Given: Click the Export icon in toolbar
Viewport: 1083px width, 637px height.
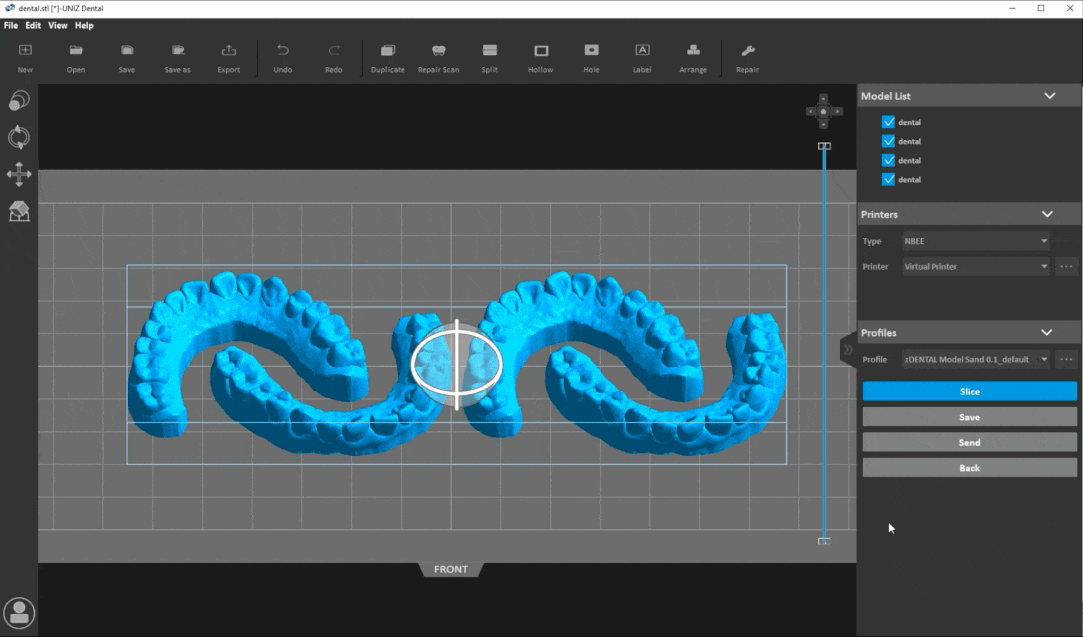Looking at the screenshot, I should click(229, 51).
